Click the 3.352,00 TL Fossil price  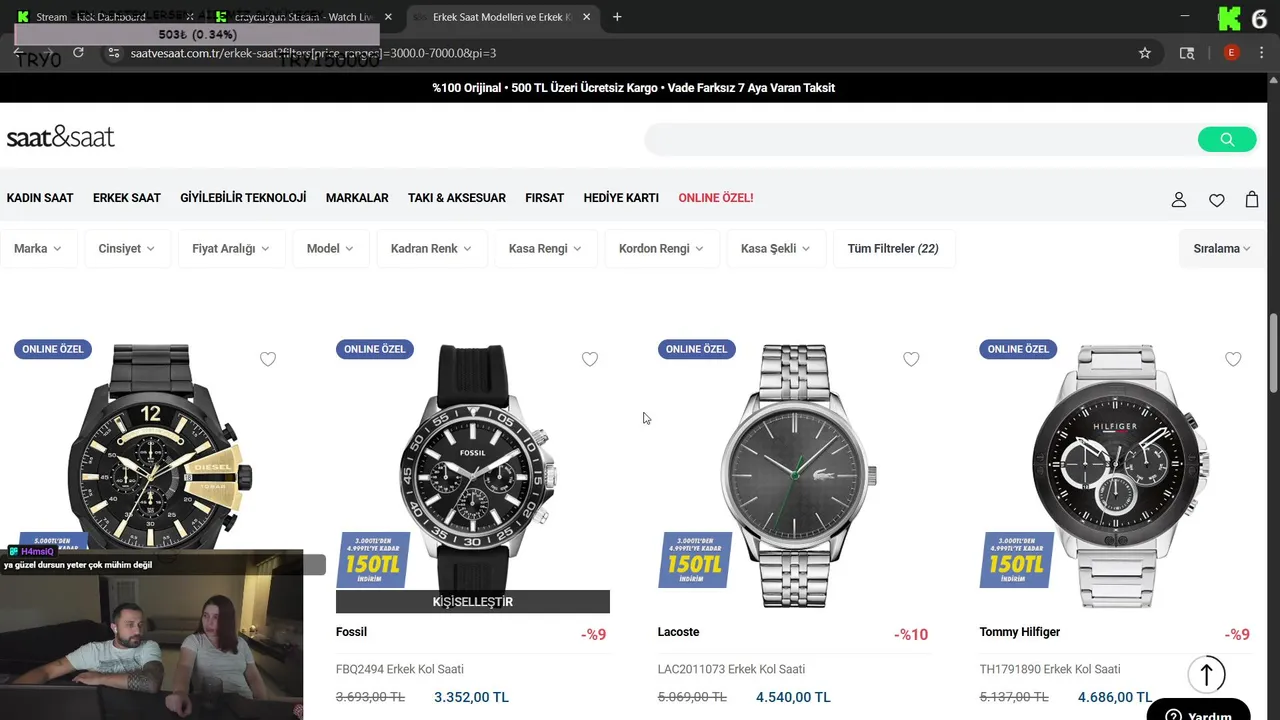click(471, 697)
